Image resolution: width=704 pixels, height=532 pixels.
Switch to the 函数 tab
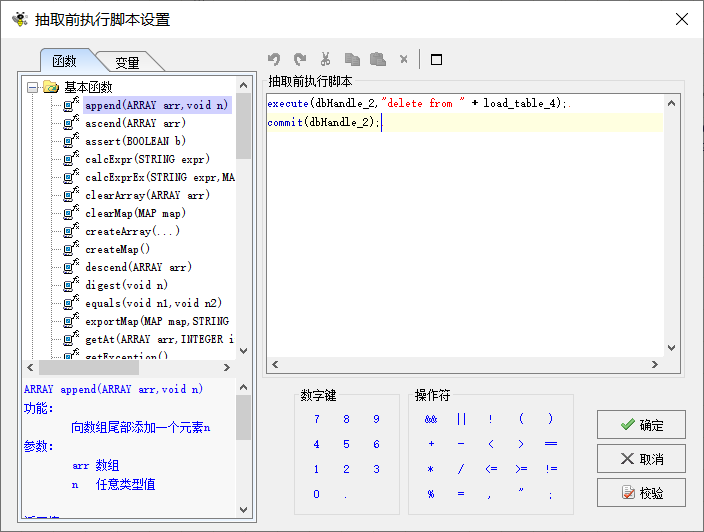coord(65,61)
